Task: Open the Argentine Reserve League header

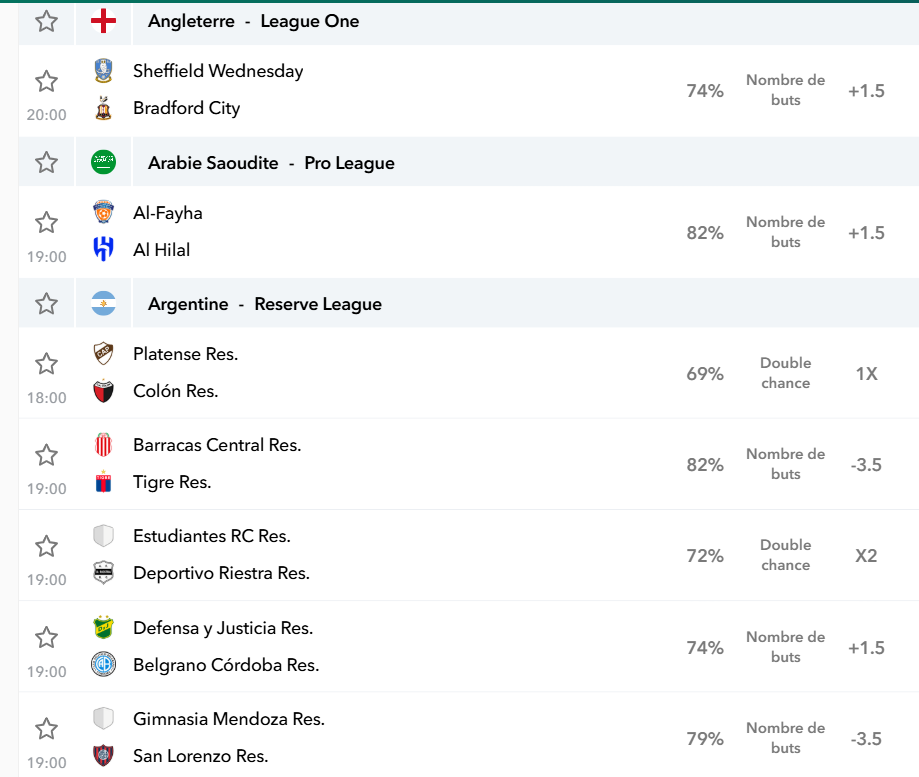Action: pyautogui.click(x=264, y=304)
